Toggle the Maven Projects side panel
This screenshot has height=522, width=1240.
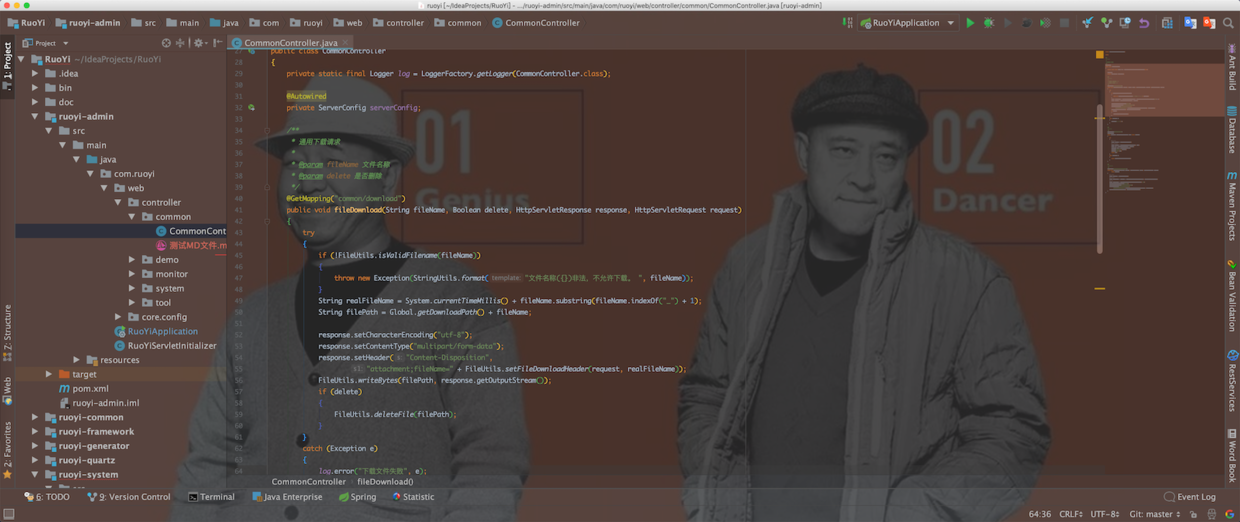click(1232, 203)
